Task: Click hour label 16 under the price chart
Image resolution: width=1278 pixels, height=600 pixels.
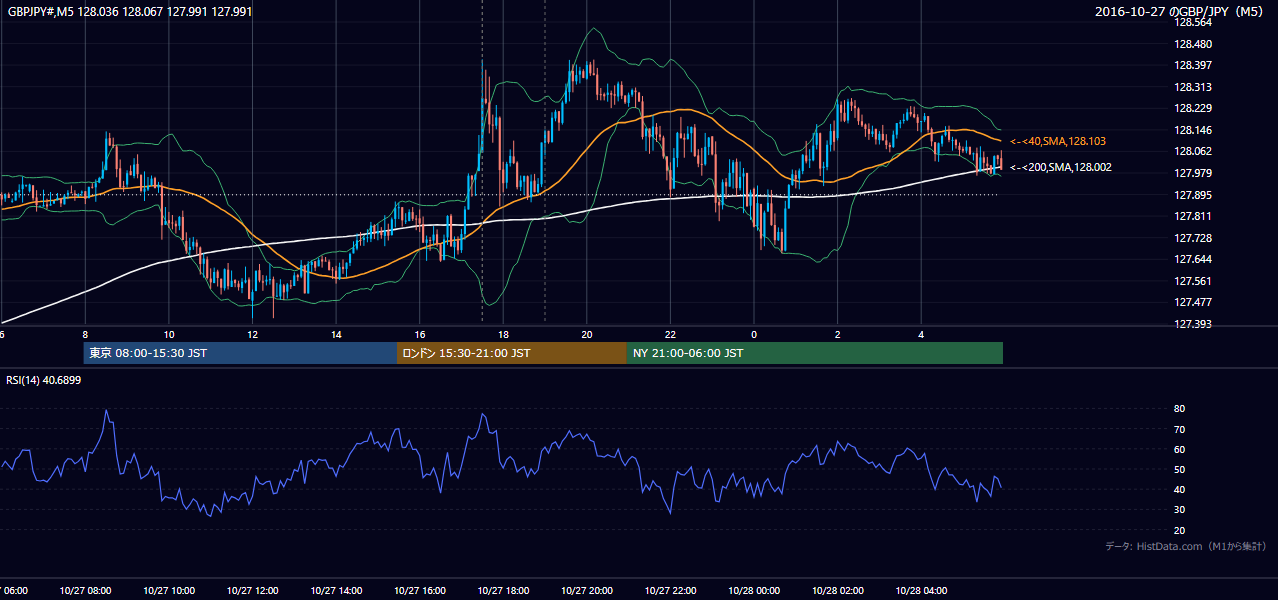Action: pyautogui.click(x=420, y=334)
